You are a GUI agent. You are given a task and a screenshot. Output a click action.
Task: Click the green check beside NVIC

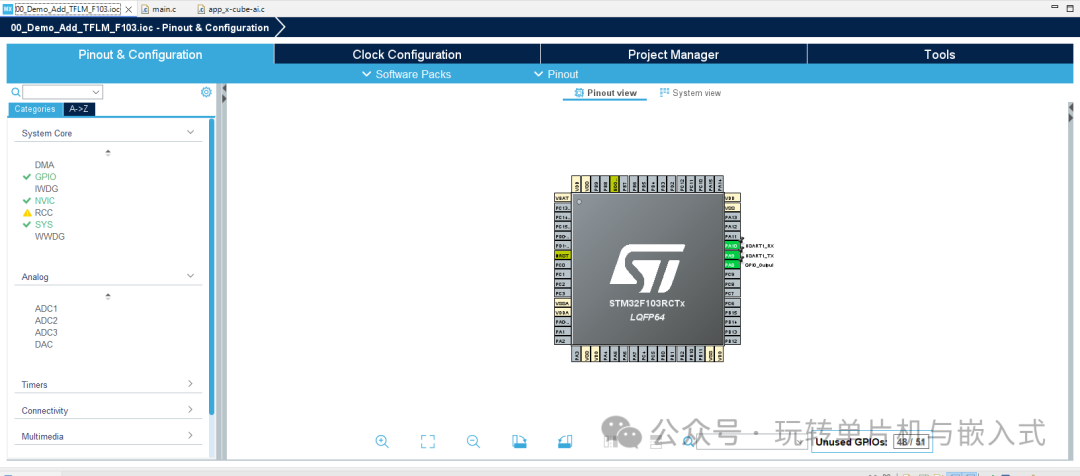27,200
